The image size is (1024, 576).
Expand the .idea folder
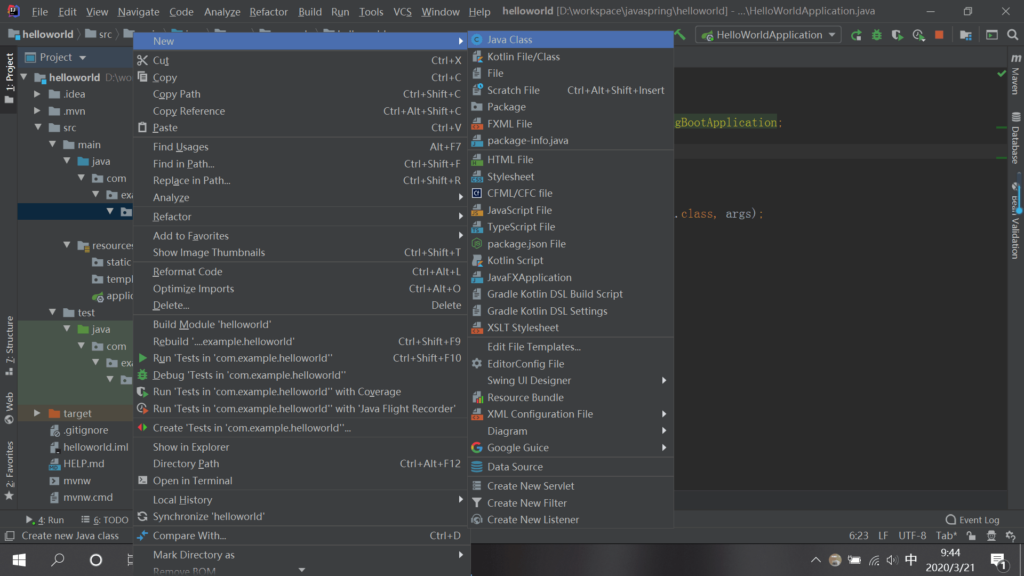tap(38, 94)
